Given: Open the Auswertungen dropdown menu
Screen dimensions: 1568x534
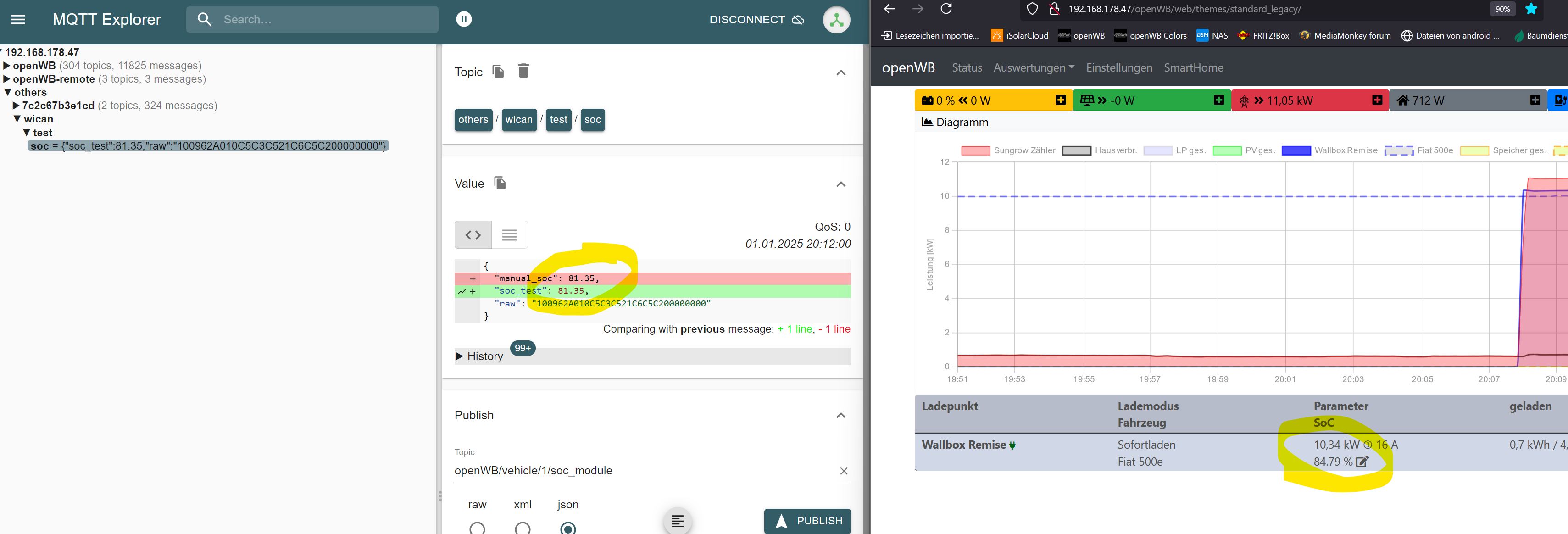Looking at the screenshot, I should pos(1033,67).
